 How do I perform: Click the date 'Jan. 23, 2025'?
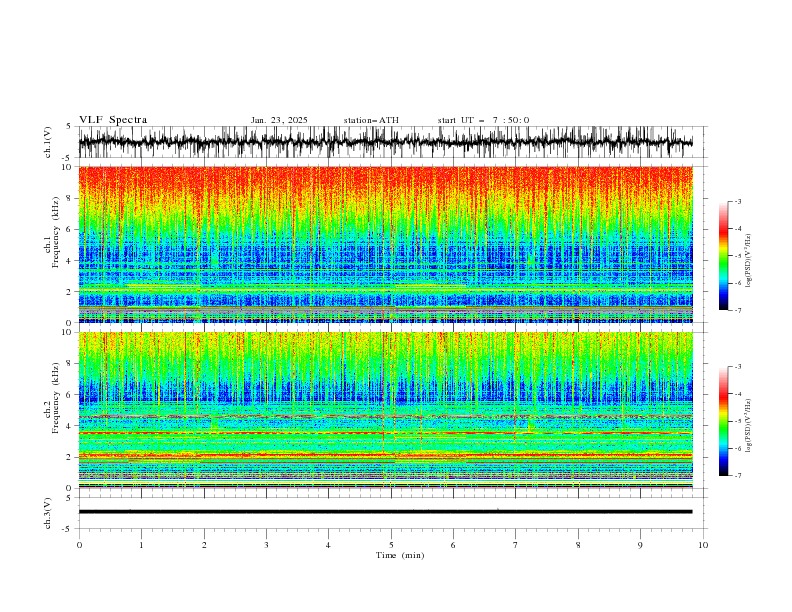279,120
